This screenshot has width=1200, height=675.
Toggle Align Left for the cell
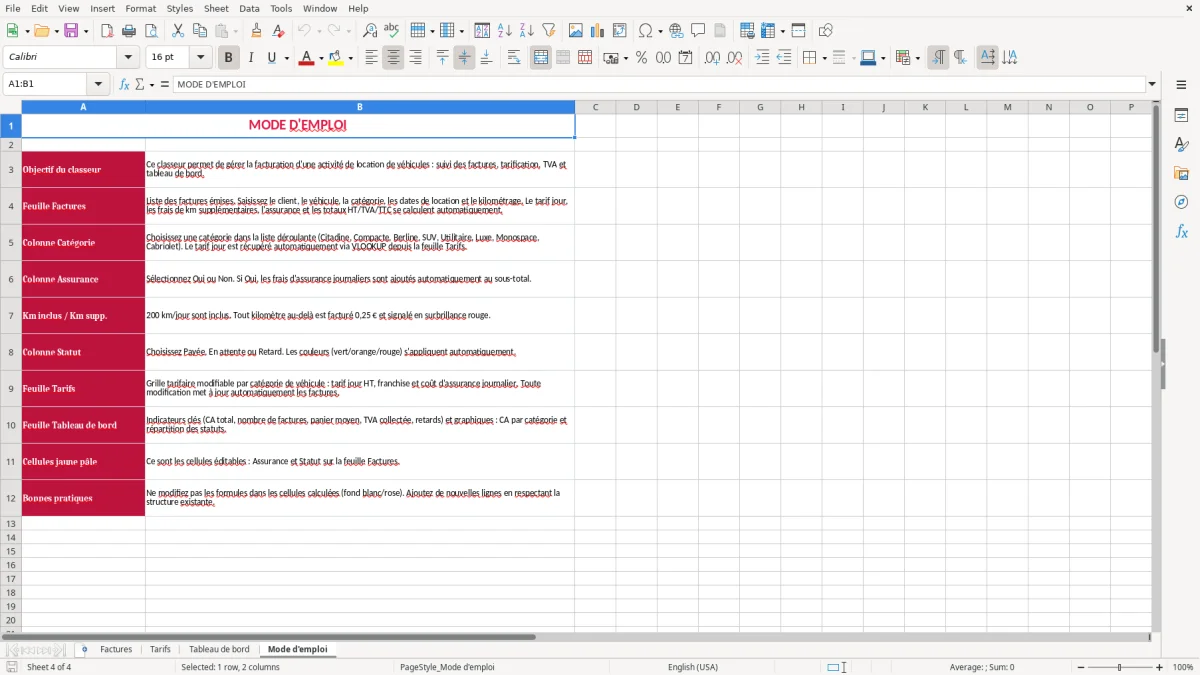tap(372, 58)
